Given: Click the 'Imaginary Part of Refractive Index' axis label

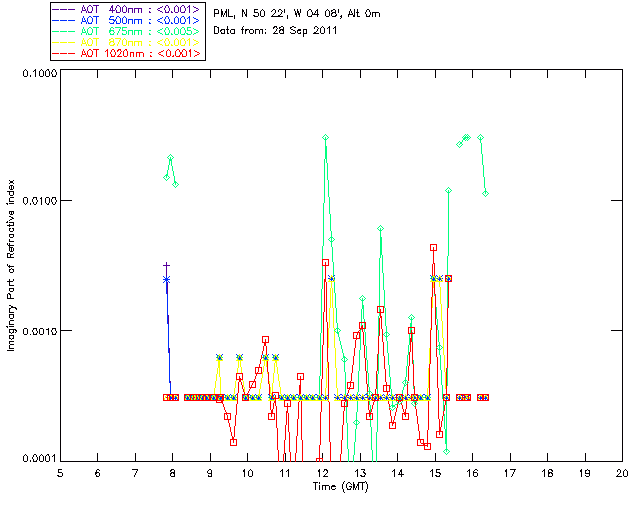Looking at the screenshot, I should pyautogui.click(x=11, y=265).
